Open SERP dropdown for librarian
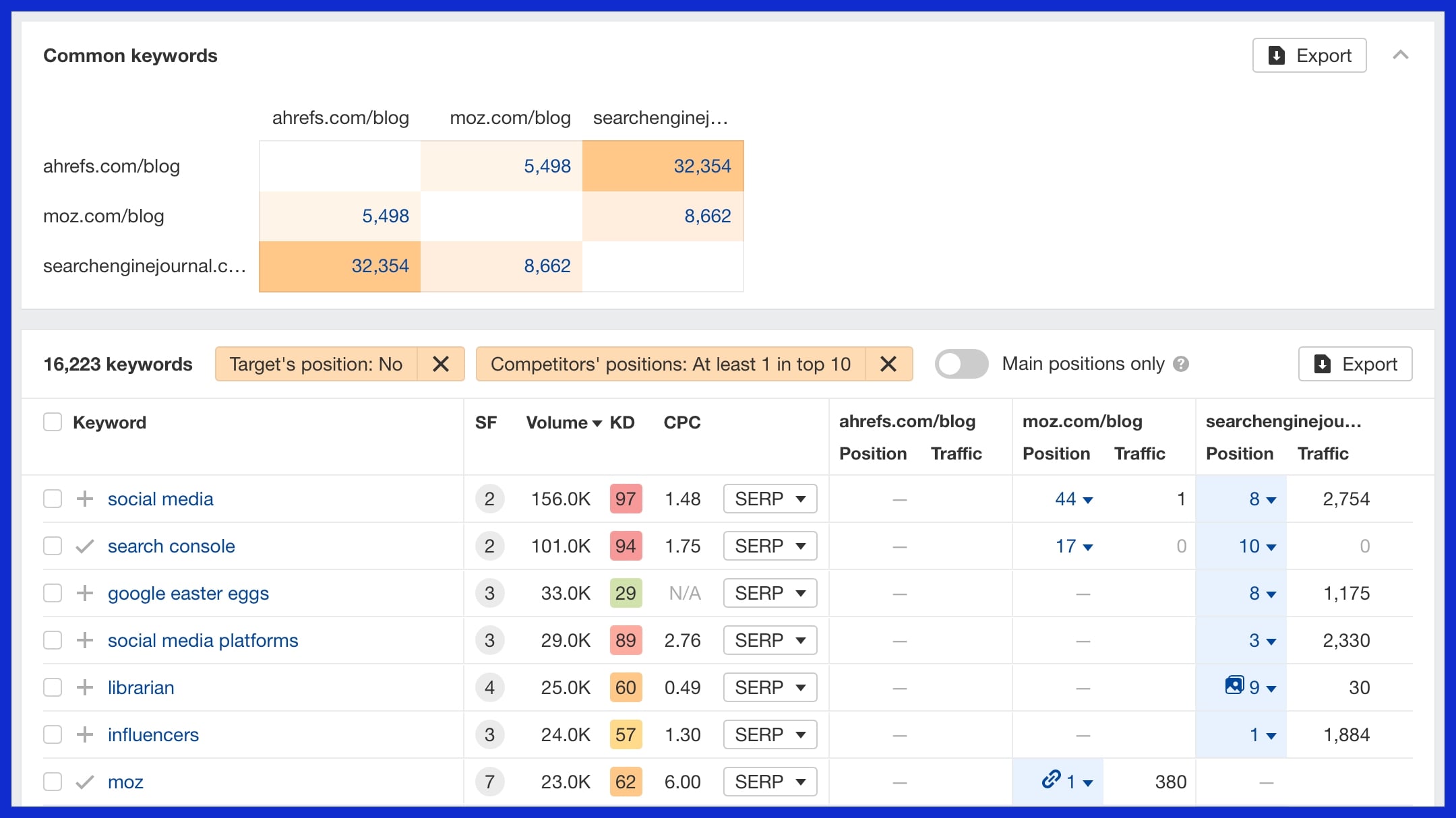The width and height of the screenshot is (1456, 818). click(x=770, y=687)
